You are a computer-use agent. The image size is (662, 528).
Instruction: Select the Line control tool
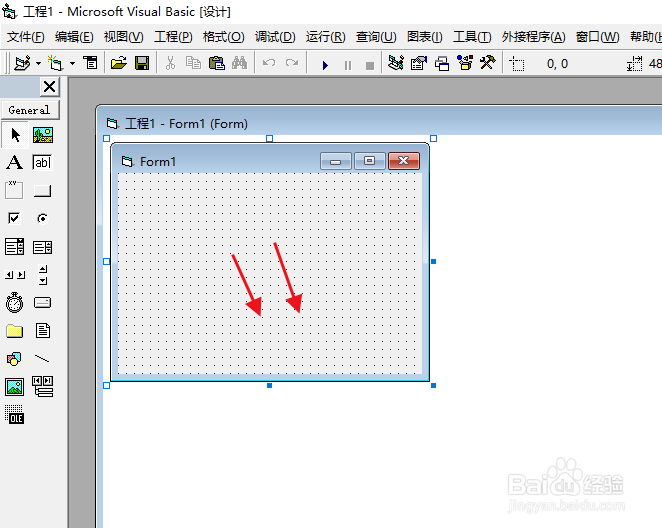42,359
